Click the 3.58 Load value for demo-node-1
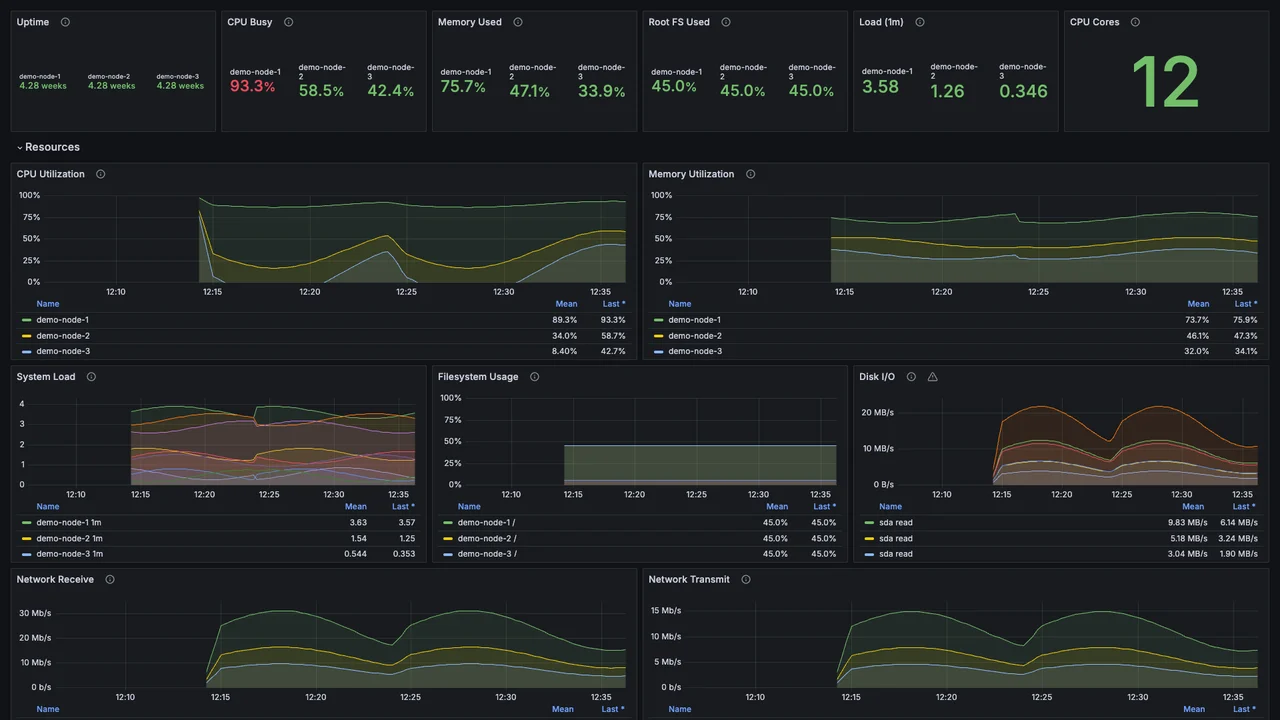The image size is (1280, 720). [x=880, y=87]
